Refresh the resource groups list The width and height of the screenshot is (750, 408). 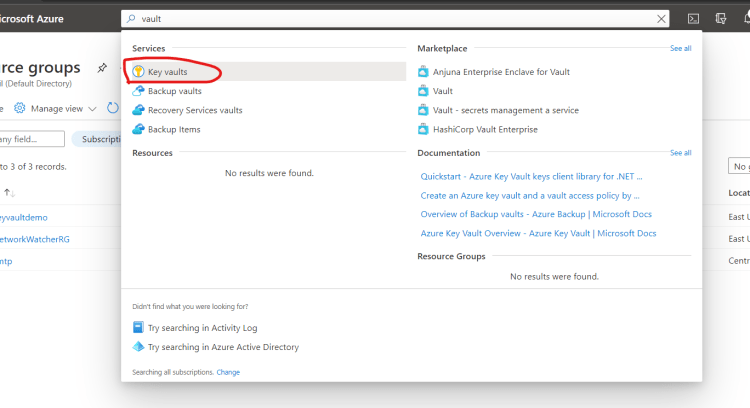coord(112,108)
